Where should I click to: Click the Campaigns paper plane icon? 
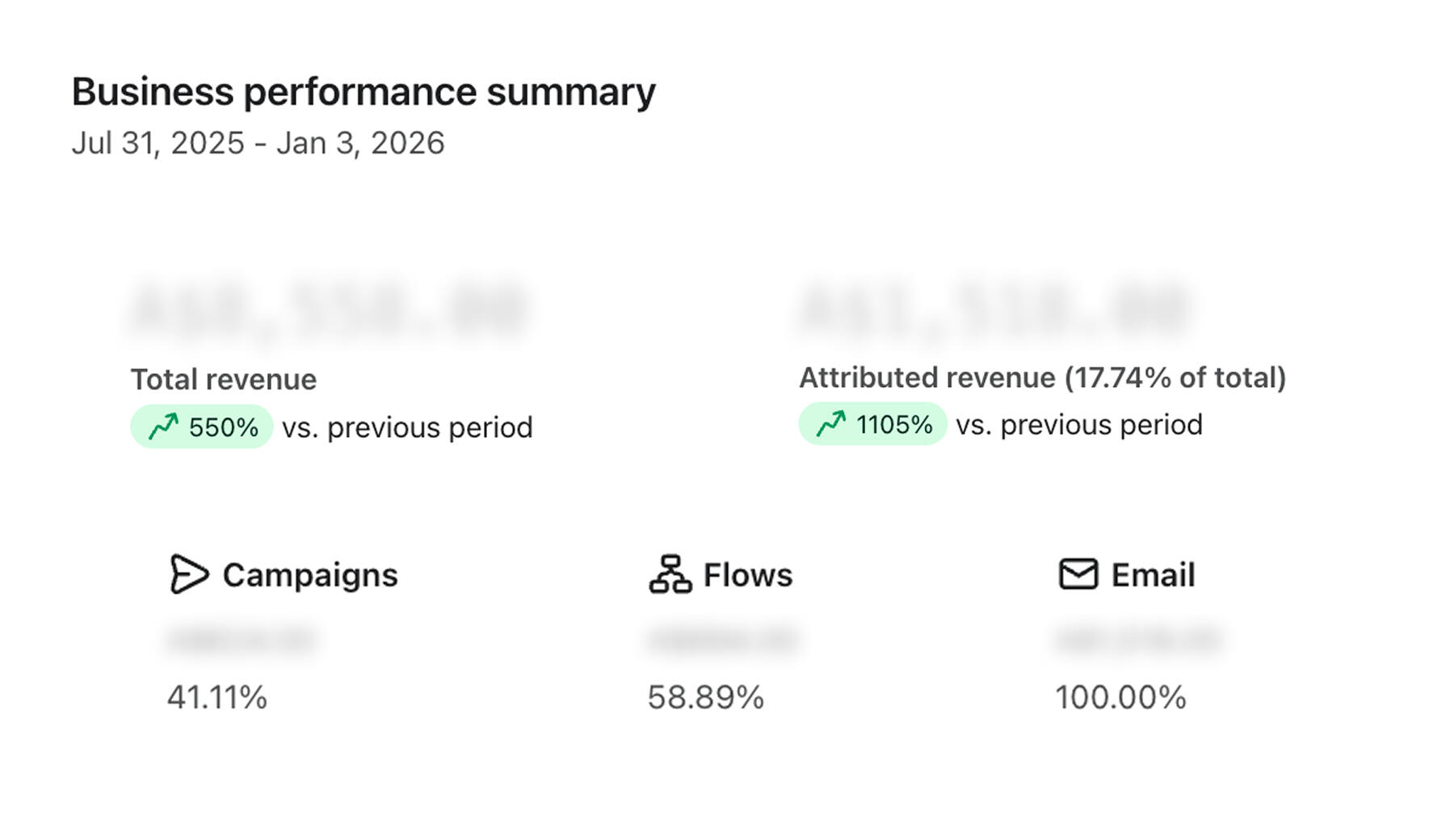(x=189, y=574)
